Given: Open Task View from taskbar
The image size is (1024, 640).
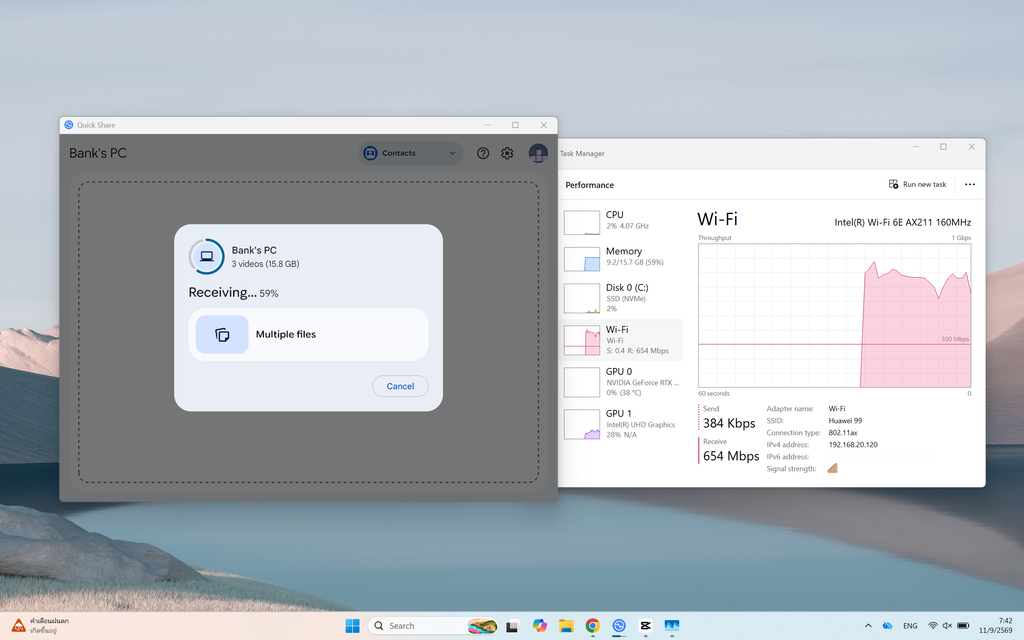Looking at the screenshot, I should [513, 626].
